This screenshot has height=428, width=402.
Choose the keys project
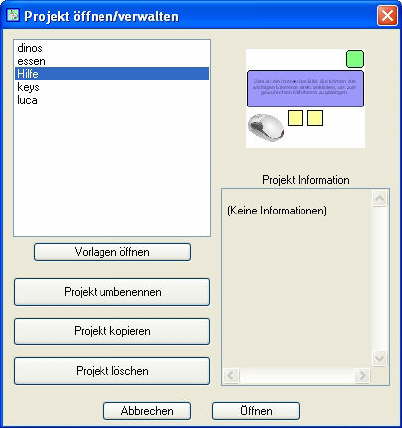(x=112, y=87)
